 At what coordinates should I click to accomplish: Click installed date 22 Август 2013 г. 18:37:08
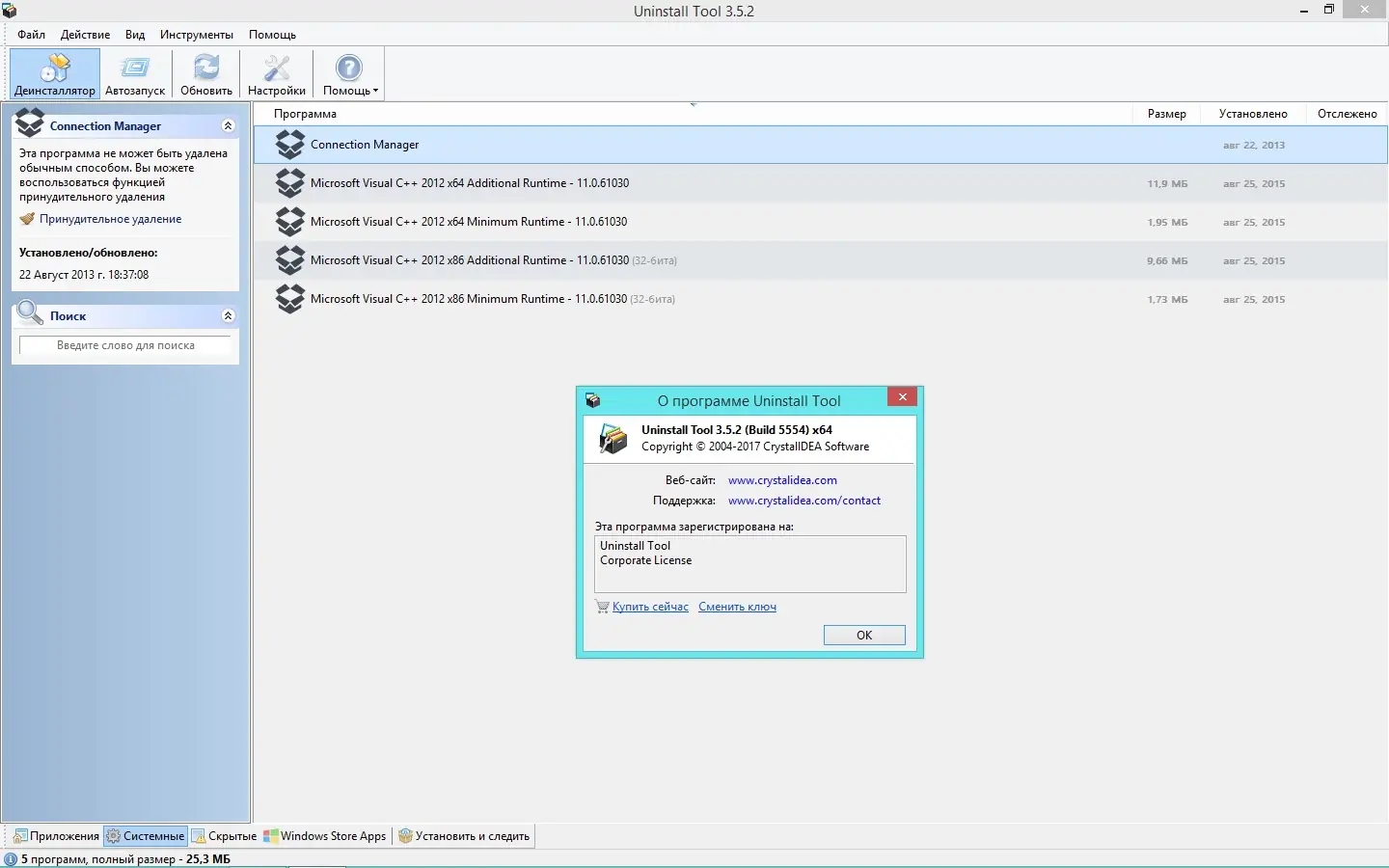click(x=84, y=275)
